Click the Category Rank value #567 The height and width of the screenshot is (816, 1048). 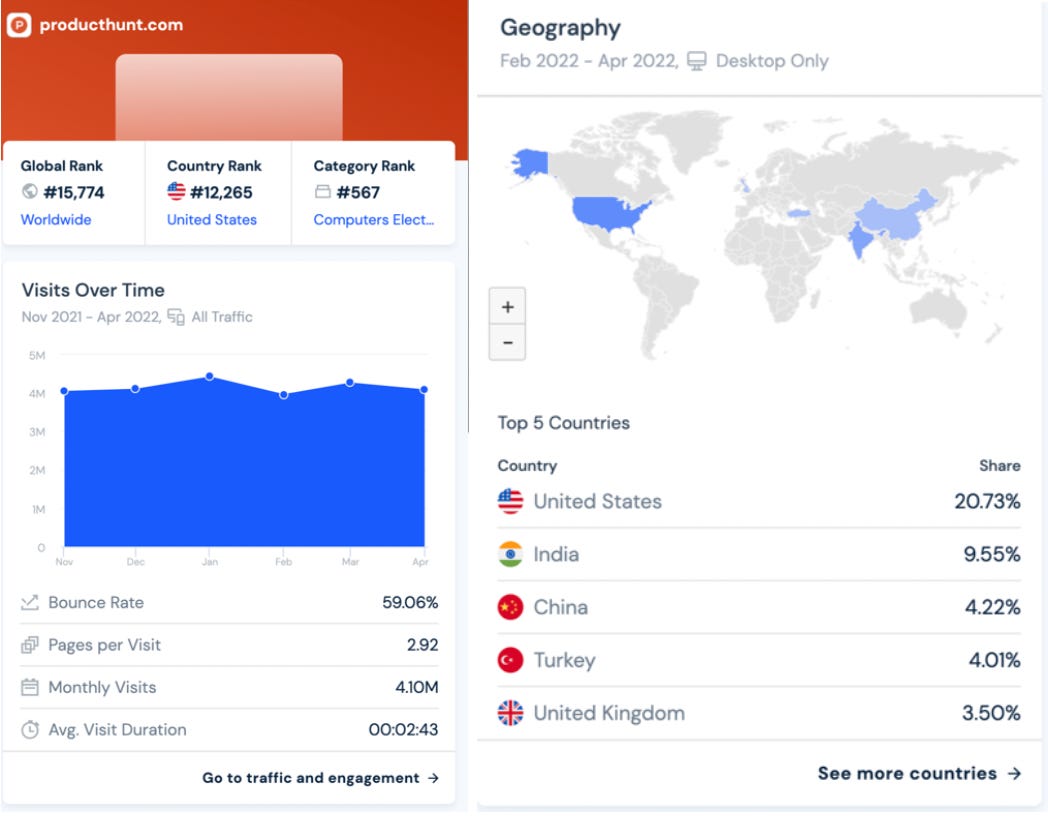tap(358, 192)
